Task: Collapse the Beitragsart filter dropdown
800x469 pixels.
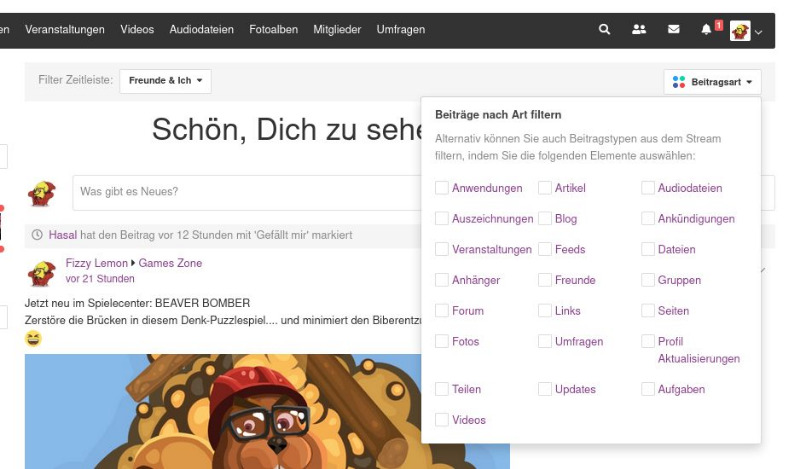Action: click(712, 82)
